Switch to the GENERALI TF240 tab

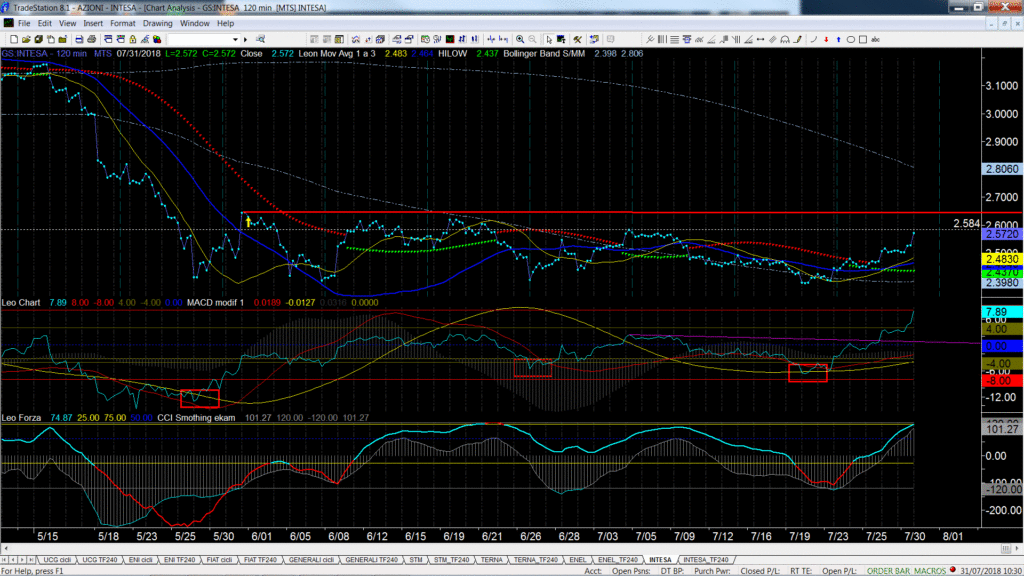[371, 560]
